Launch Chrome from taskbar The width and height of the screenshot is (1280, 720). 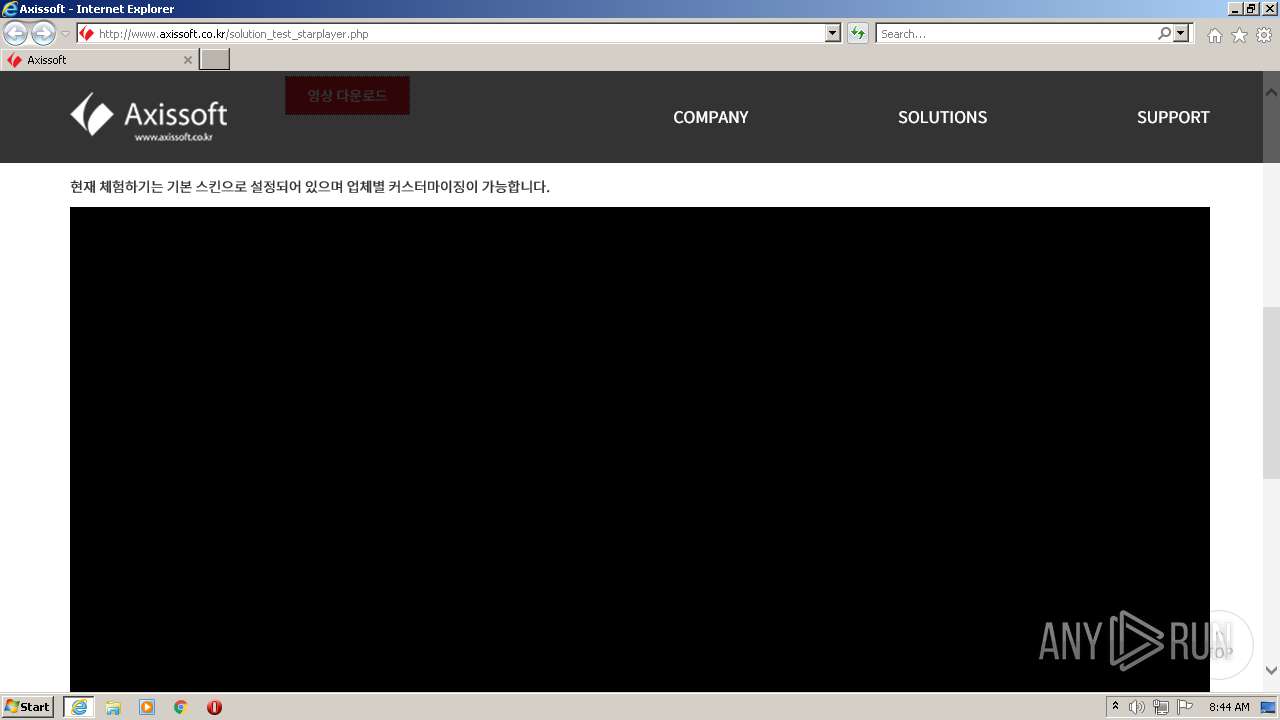[x=181, y=707]
